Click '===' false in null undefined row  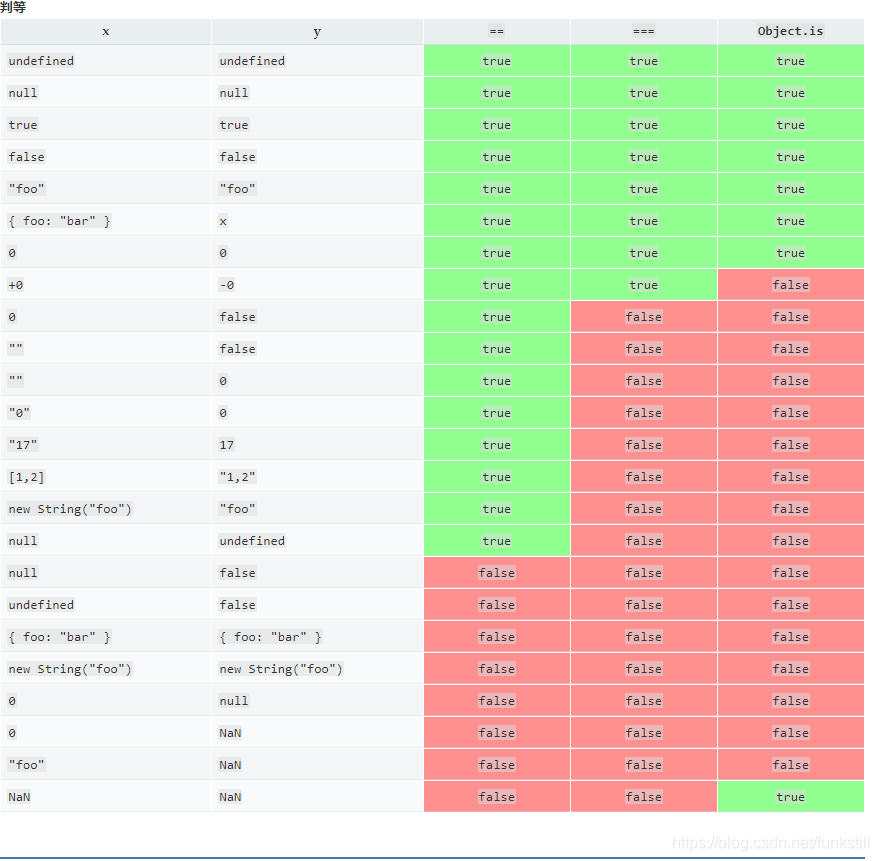pos(644,540)
